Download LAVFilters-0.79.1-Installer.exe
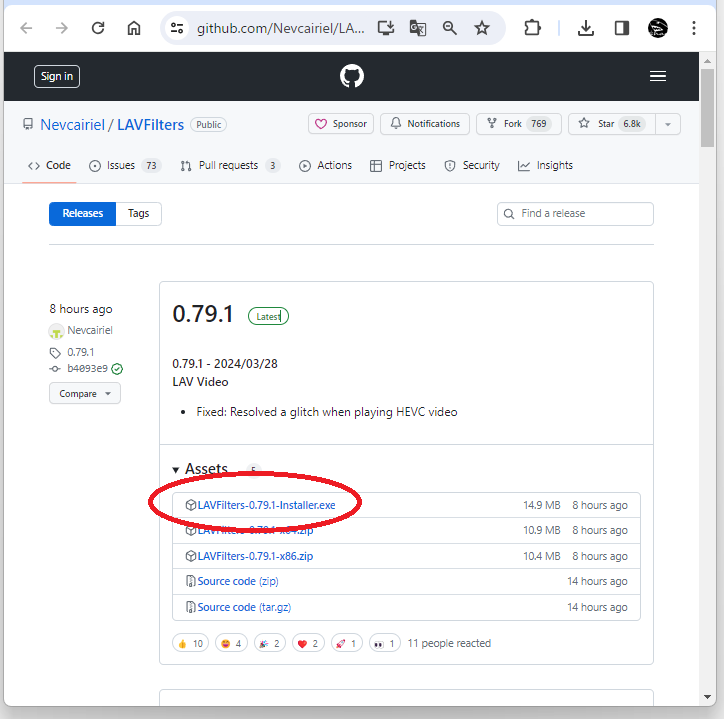 pos(266,505)
